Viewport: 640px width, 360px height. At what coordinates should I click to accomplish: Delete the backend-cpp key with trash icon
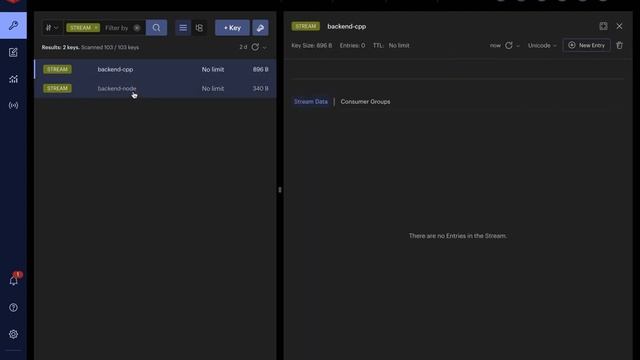[620, 45]
